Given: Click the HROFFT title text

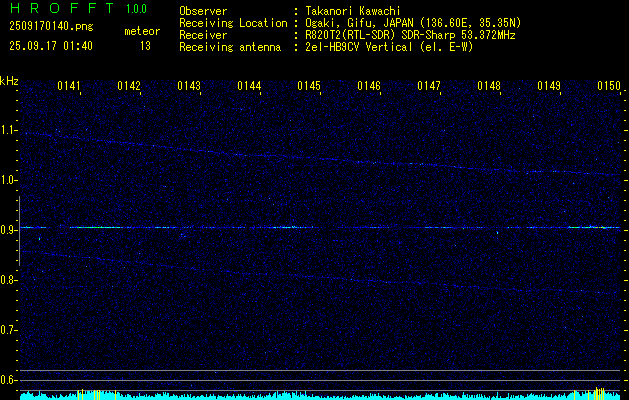Looking at the screenshot, I should [x=56, y=9].
